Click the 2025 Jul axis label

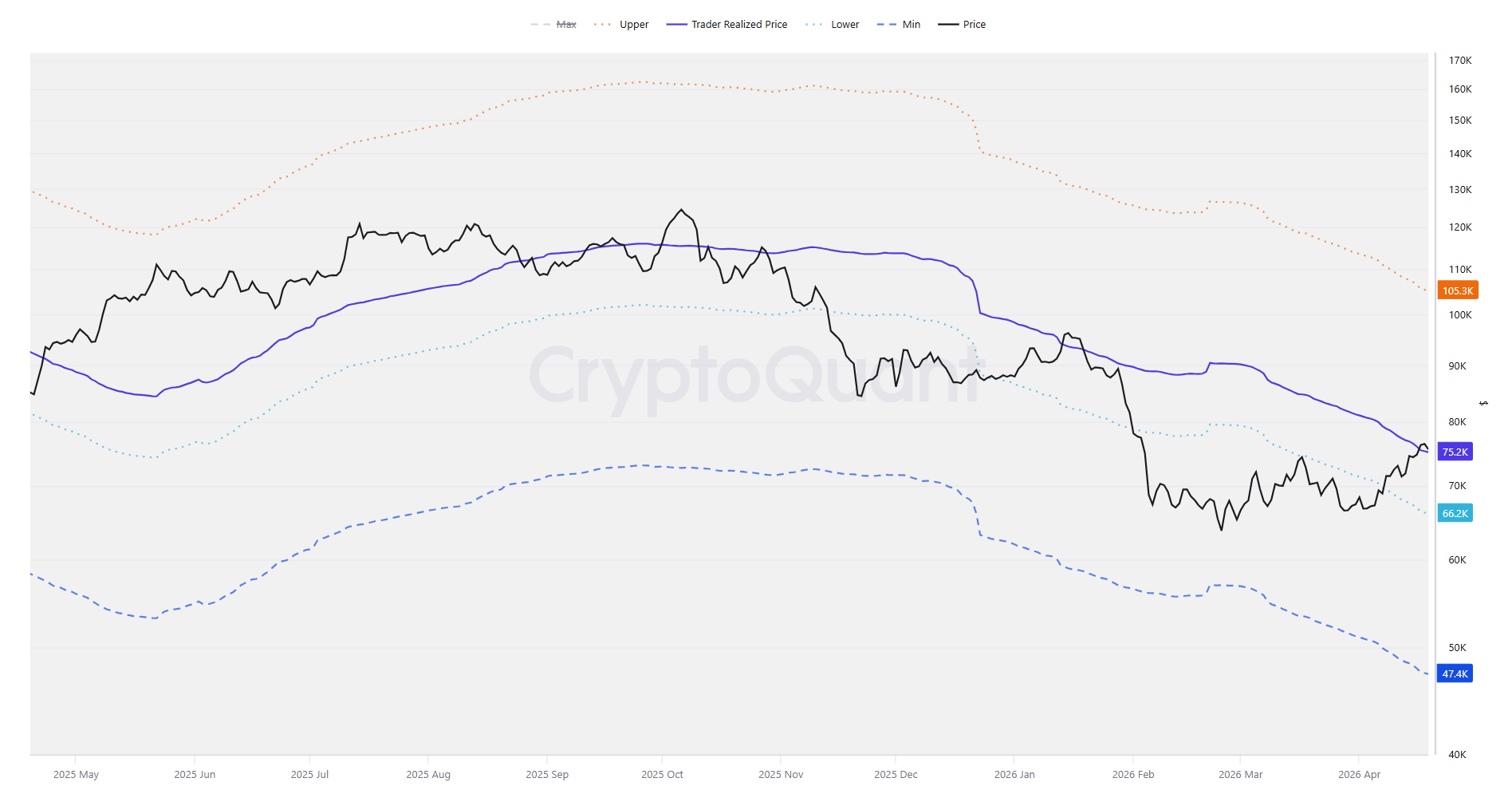309,774
